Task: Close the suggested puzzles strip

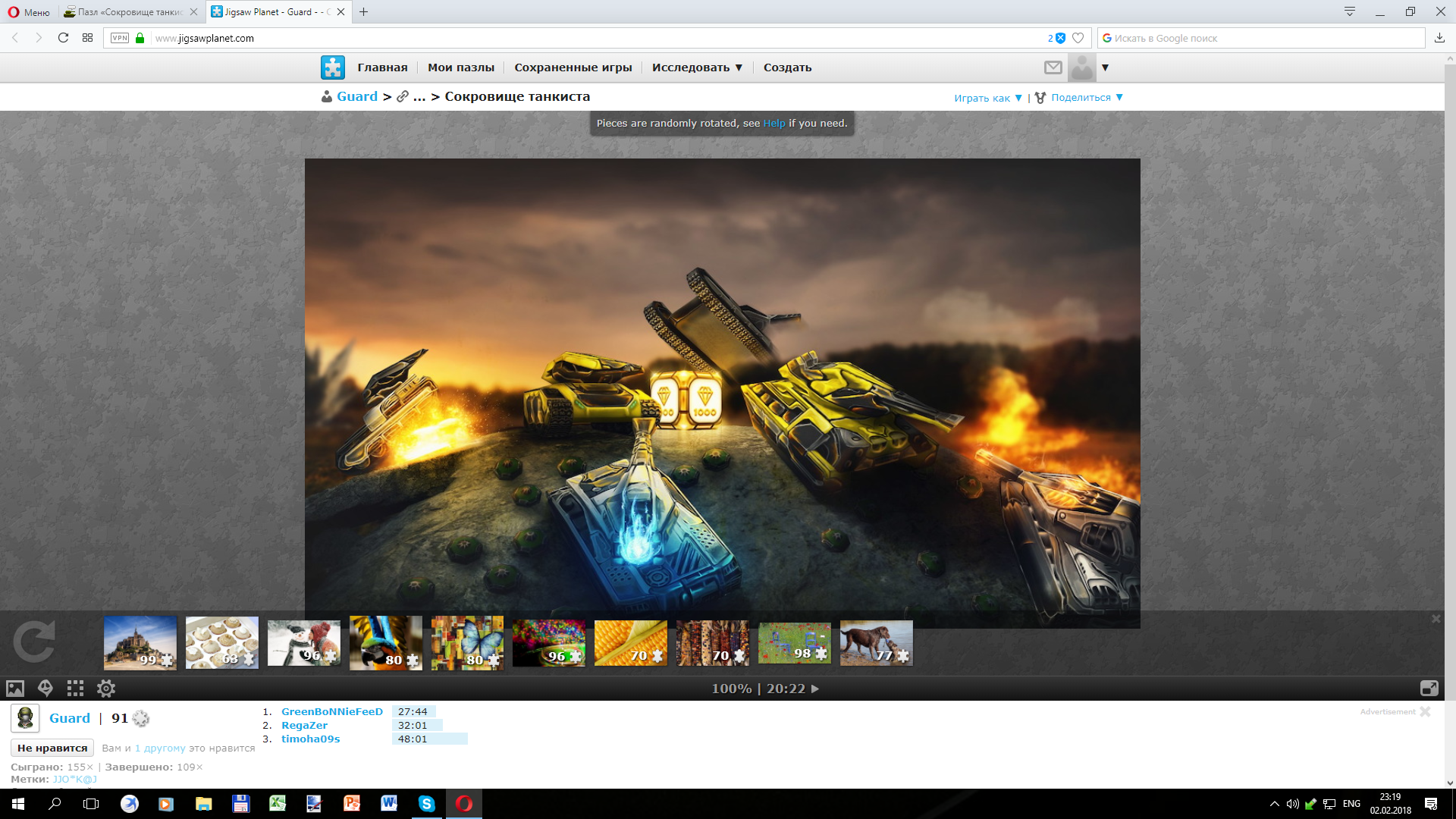Action: 1436,619
